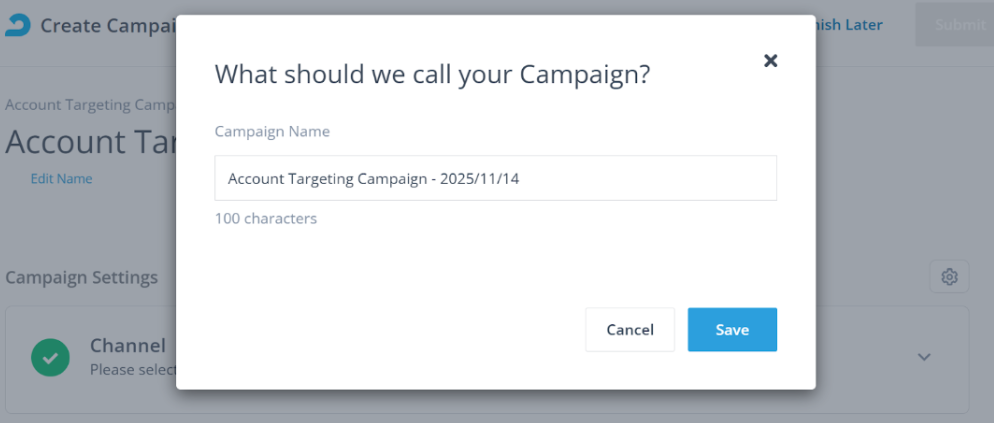The height and width of the screenshot is (423, 994).
Task: Open the Campaign Settings gear icon
Action: pyautogui.click(x=949, y=277)
